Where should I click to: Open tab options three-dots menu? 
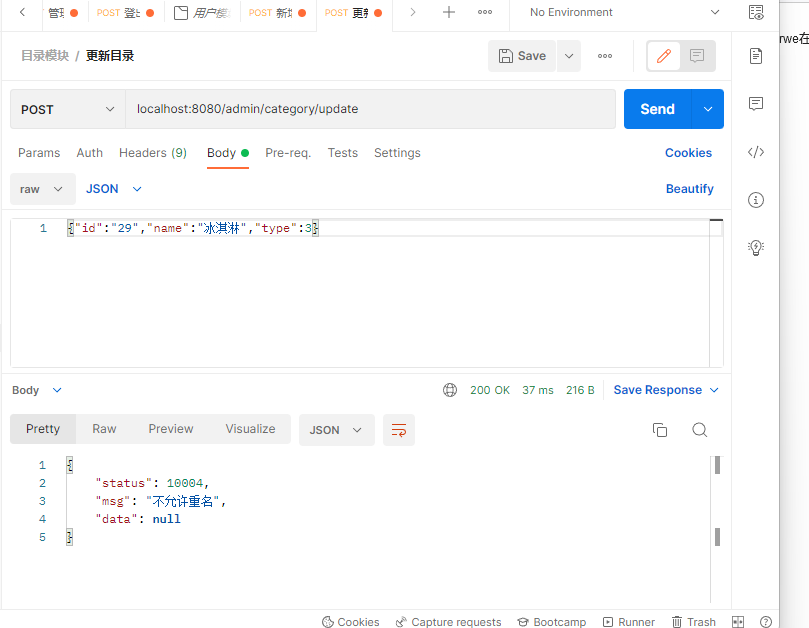pos(485,12)
